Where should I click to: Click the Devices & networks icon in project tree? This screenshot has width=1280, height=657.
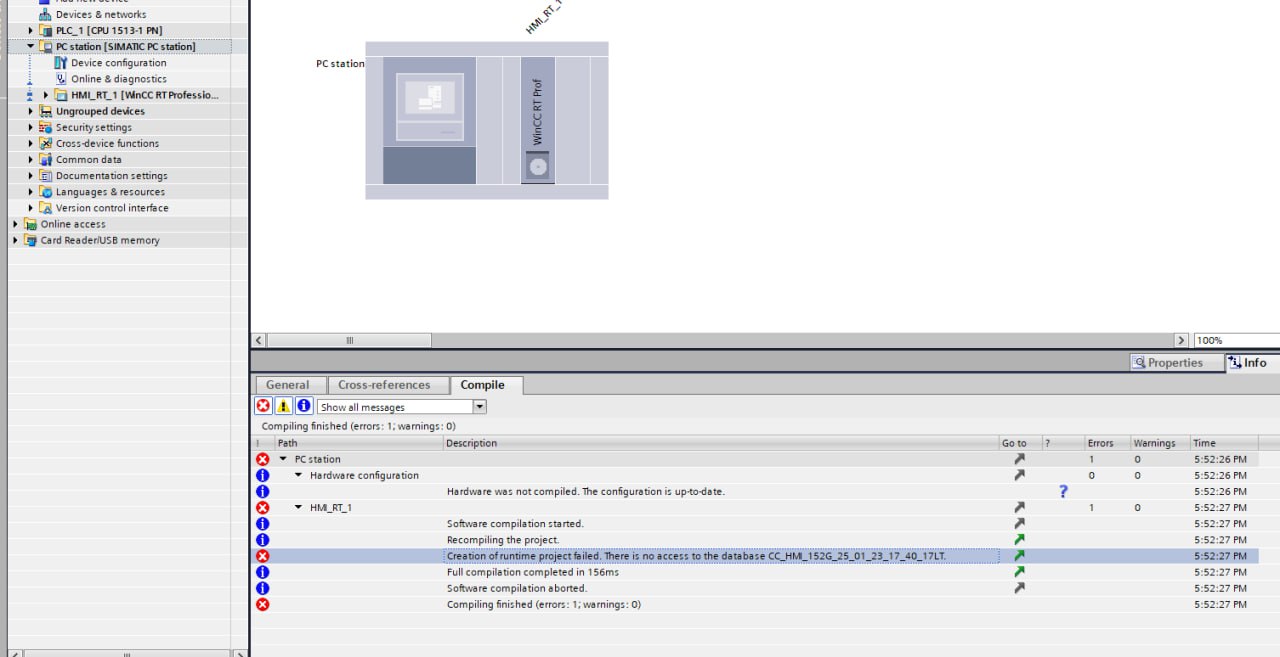[x=45, y=14]
